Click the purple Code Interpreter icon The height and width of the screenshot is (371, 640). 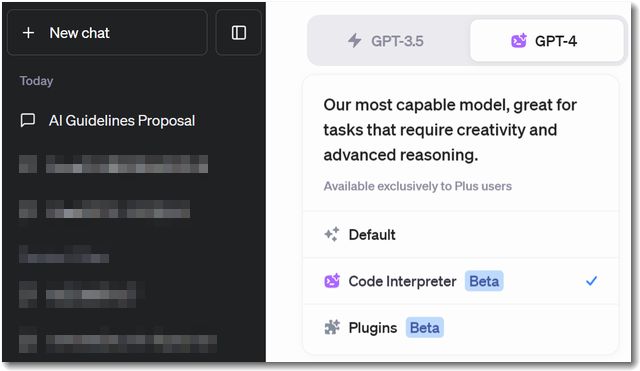332,281
